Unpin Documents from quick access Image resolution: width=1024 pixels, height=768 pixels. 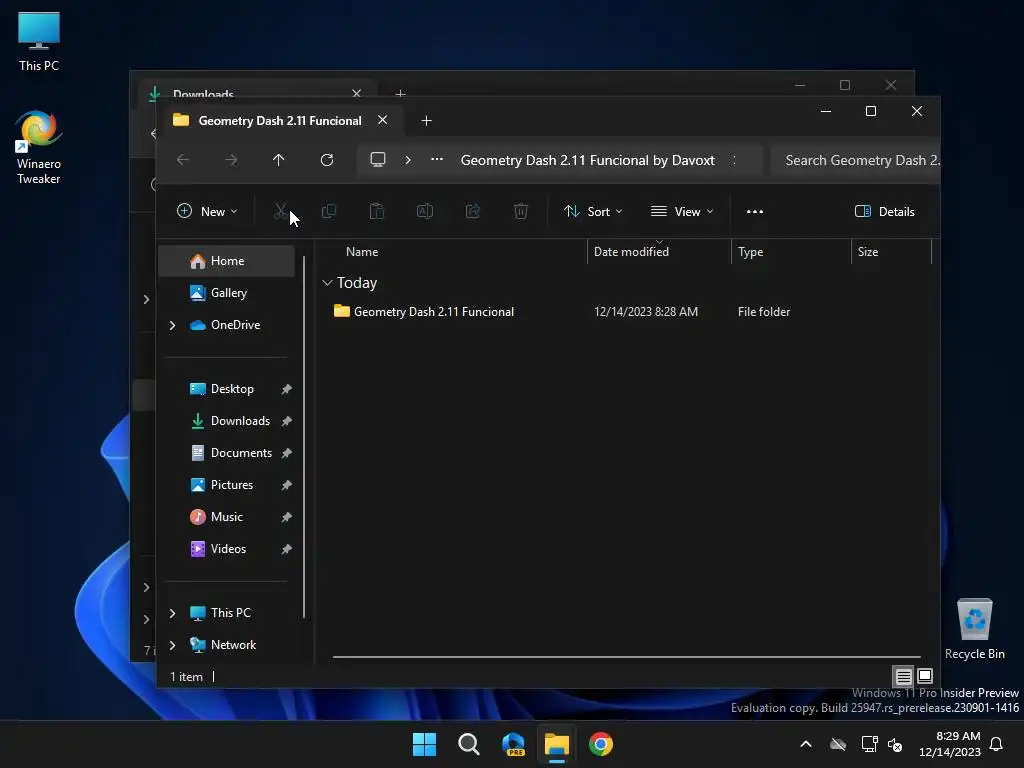coord(286,453)
